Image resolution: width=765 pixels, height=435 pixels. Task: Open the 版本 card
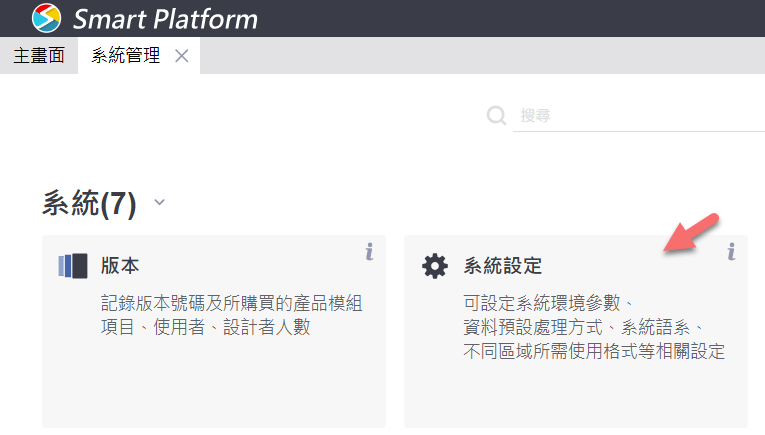click(214, 331)
